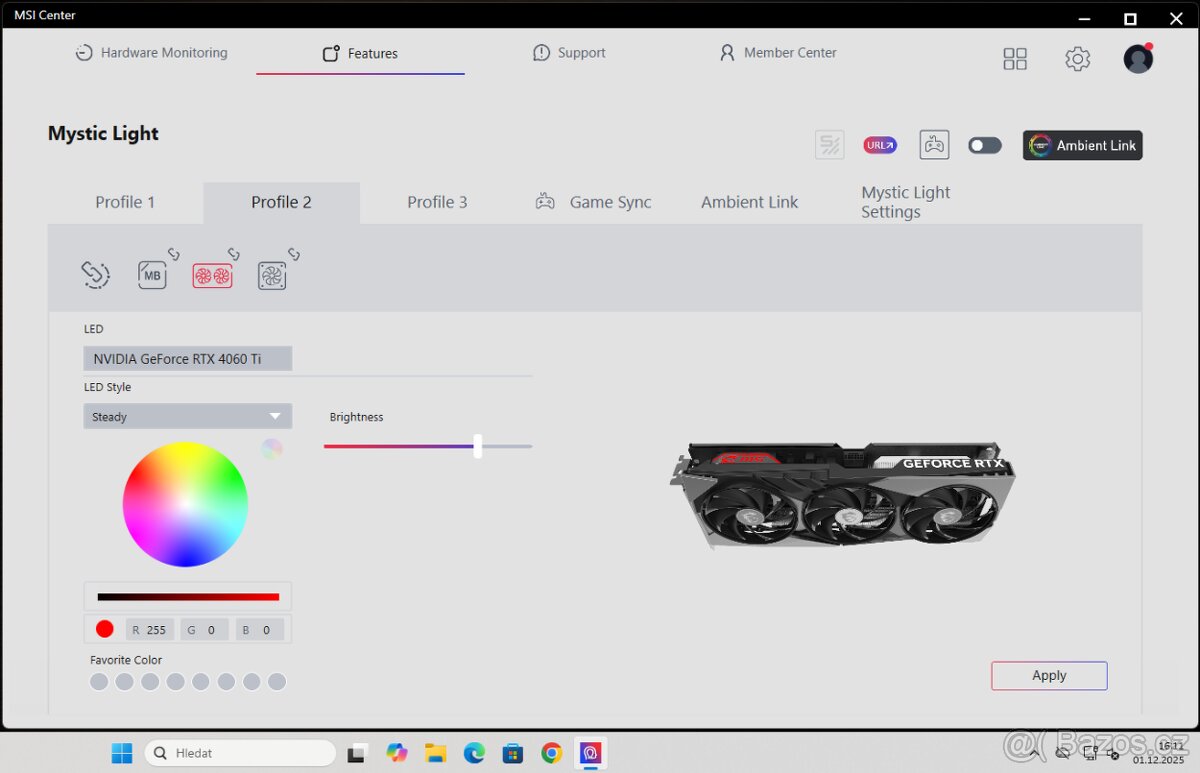Go to Hardware Monitoring section
1200x773 pixels.
click(x=152, y=53)
